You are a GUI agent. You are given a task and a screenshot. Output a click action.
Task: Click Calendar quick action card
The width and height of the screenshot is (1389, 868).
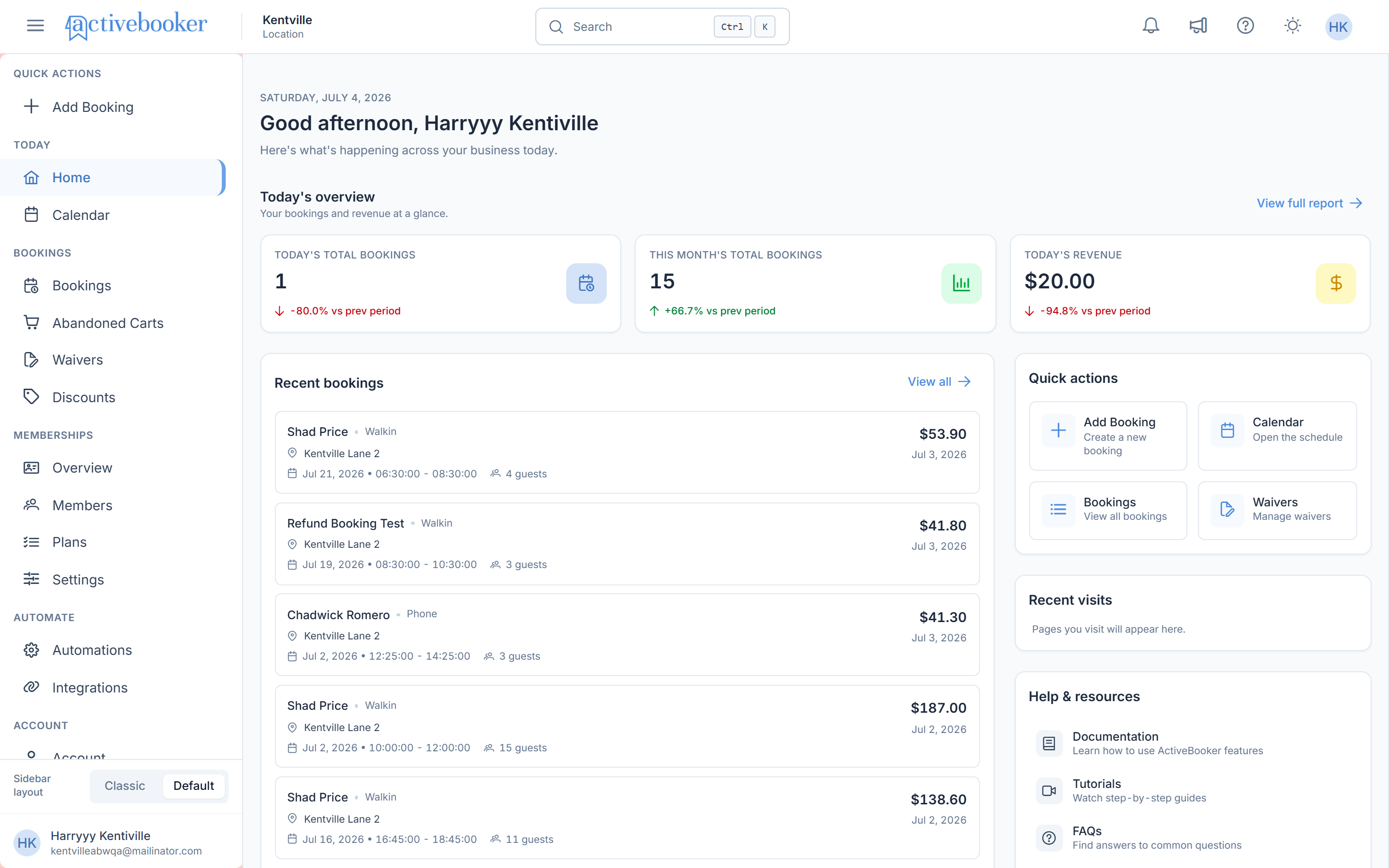tap(1277, 436)
